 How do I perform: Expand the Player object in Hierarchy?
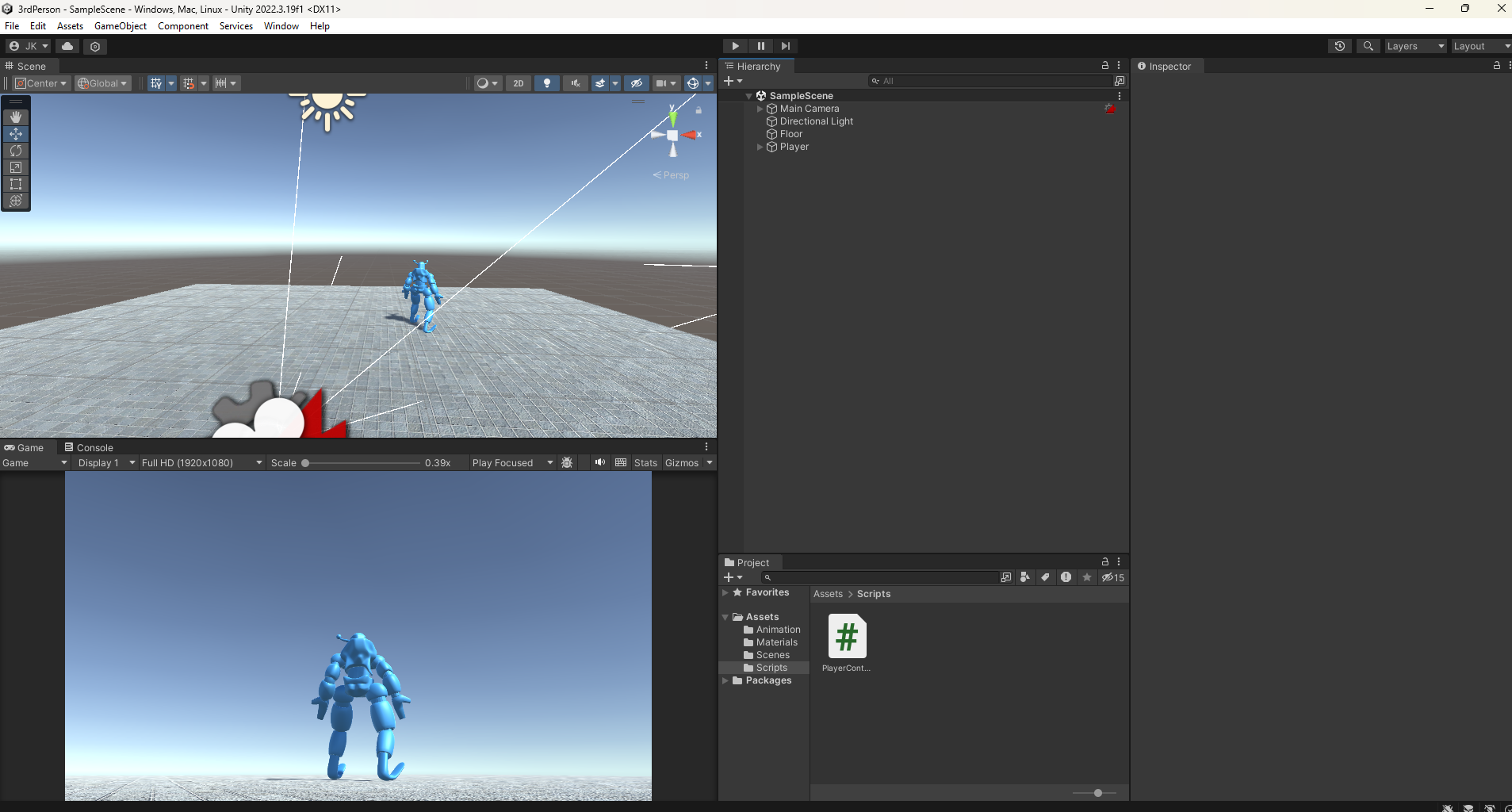point(760,147)
